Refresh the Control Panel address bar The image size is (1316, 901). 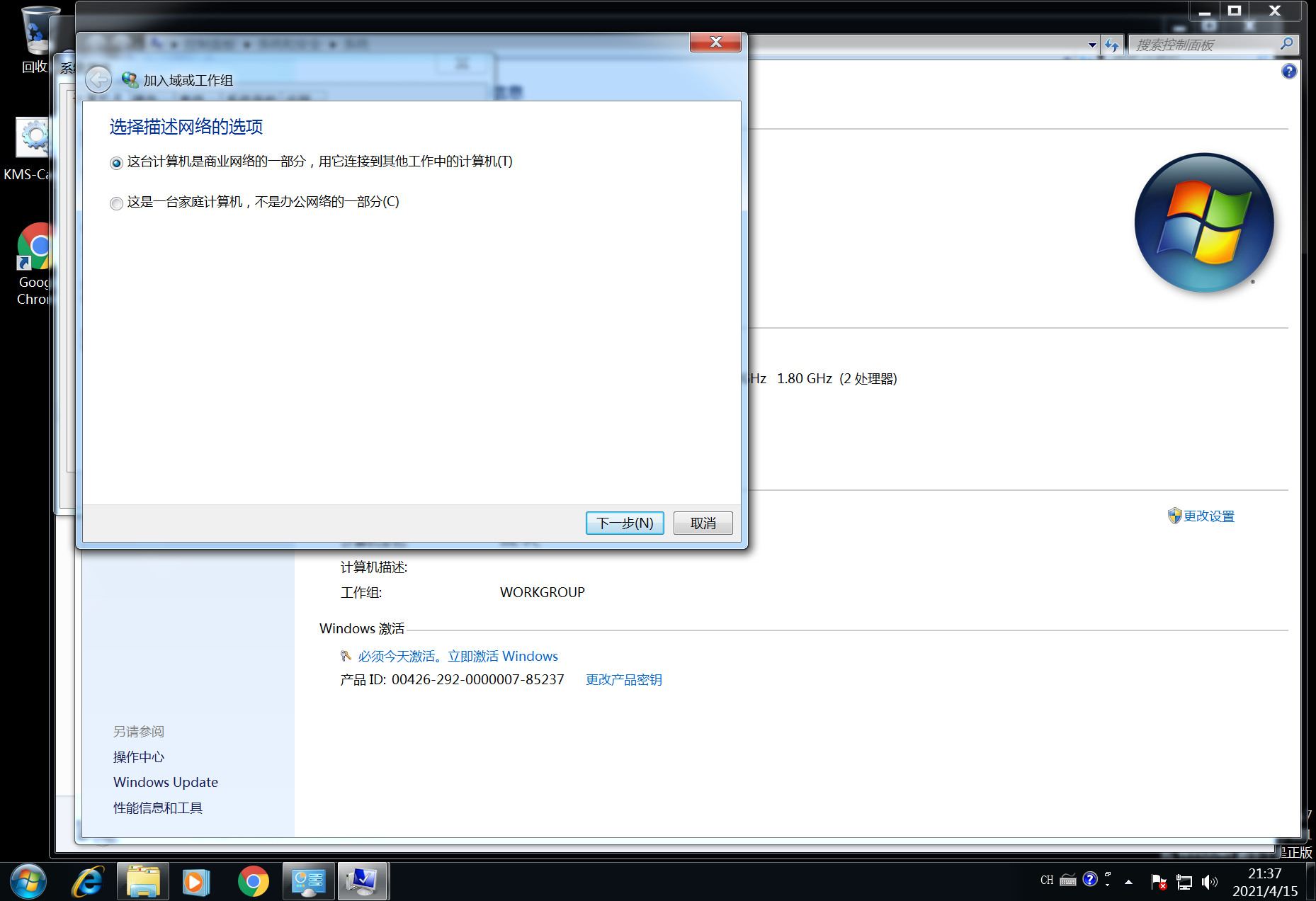click(1111, 45)
